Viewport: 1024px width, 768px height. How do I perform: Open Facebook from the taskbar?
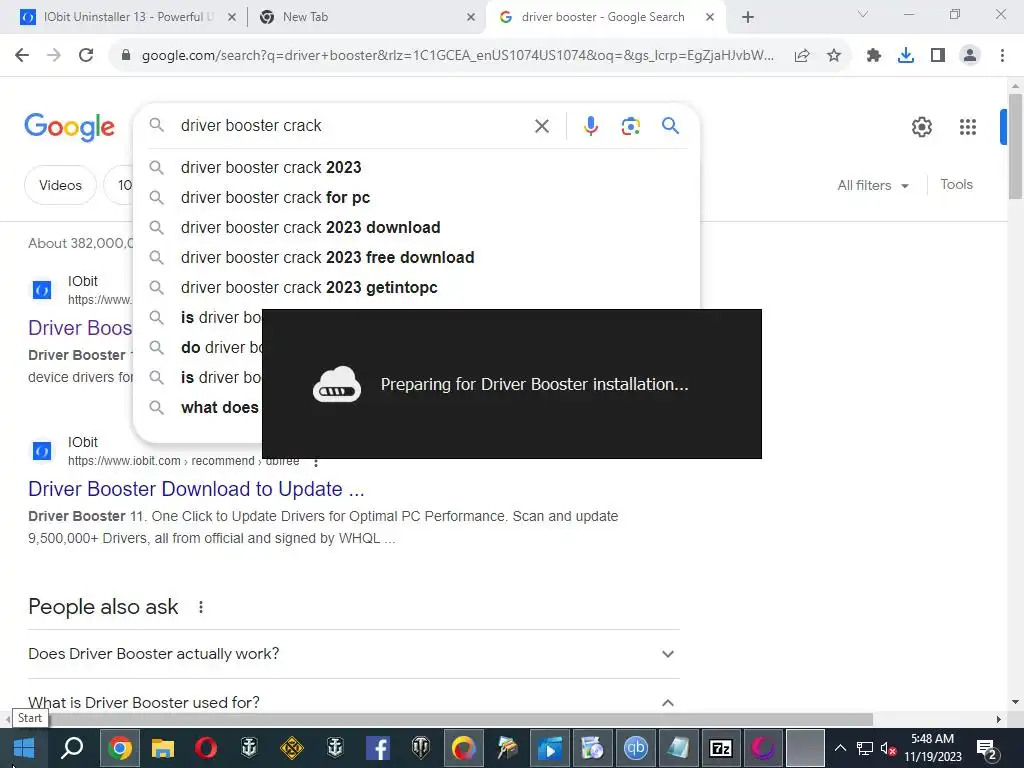(378, 748)
